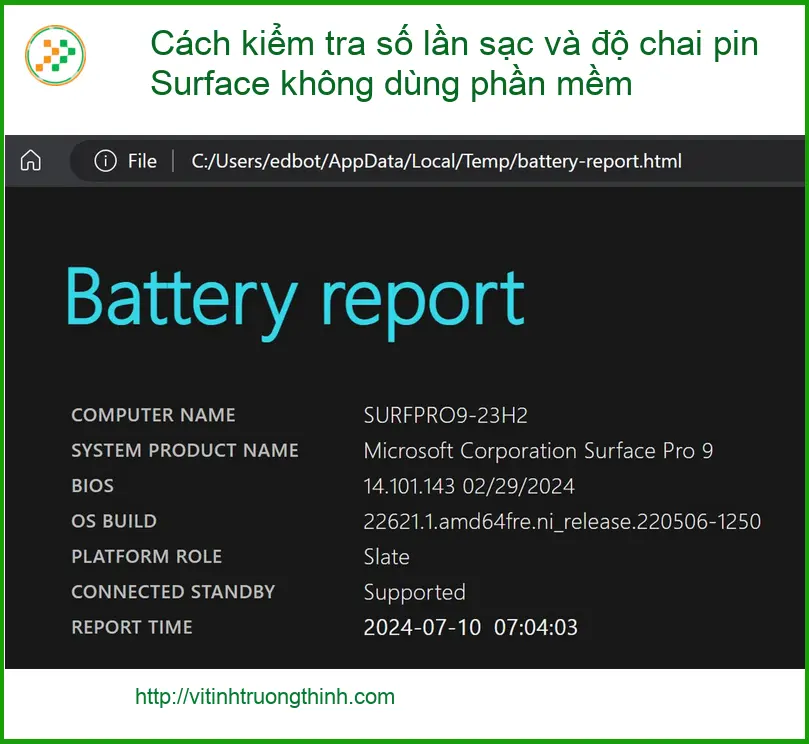809x744 pixels.
Task: Click the 'File' label in address bar
Action: tap(142, 161)
